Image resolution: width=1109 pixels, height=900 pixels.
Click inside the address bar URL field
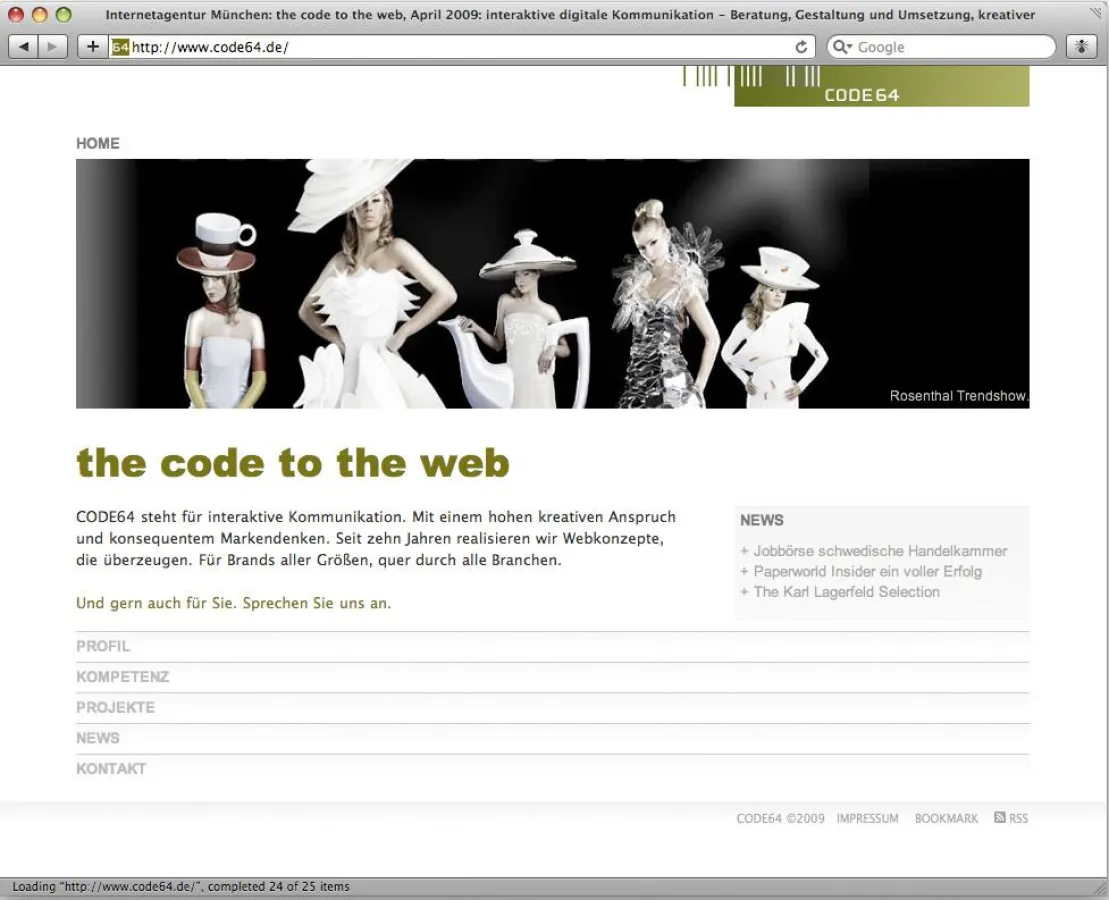tap(400, 46)
